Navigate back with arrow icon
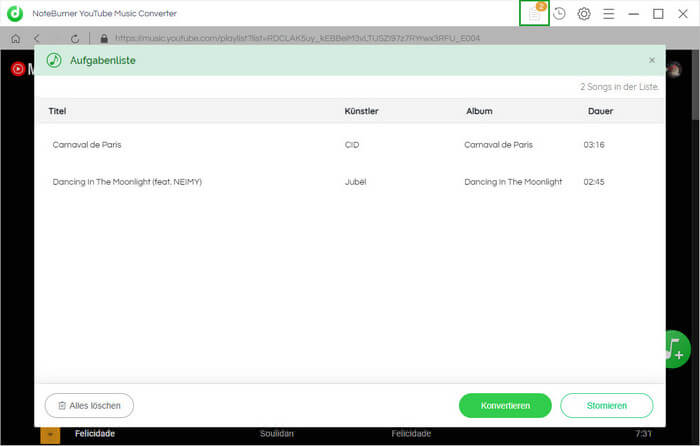Viewport: 700px width, 446px height. click(x=37, y=39)
